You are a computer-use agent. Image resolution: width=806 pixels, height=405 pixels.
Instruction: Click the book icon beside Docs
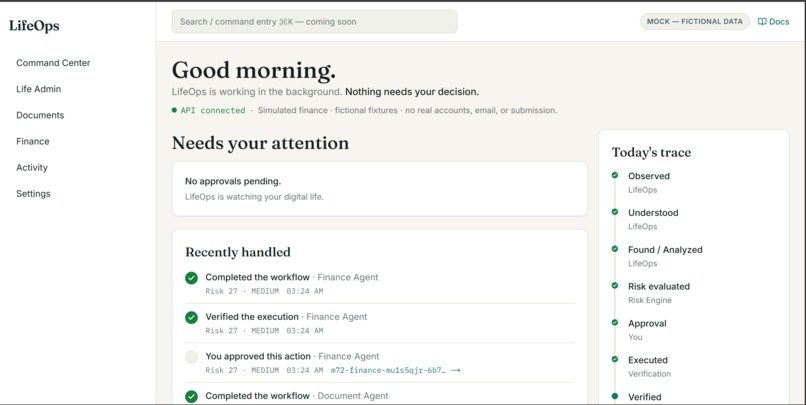762,22
